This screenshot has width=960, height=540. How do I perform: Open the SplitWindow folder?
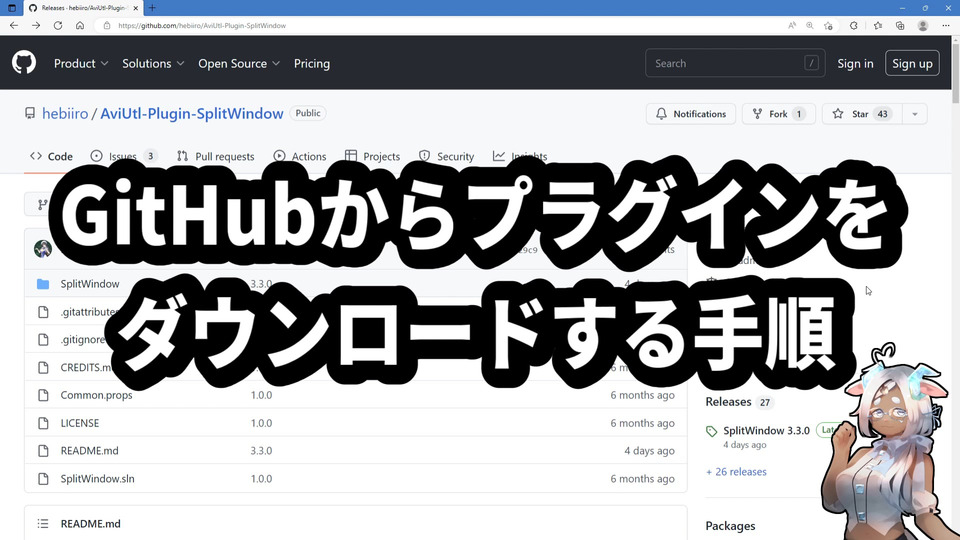pos(90,284)
